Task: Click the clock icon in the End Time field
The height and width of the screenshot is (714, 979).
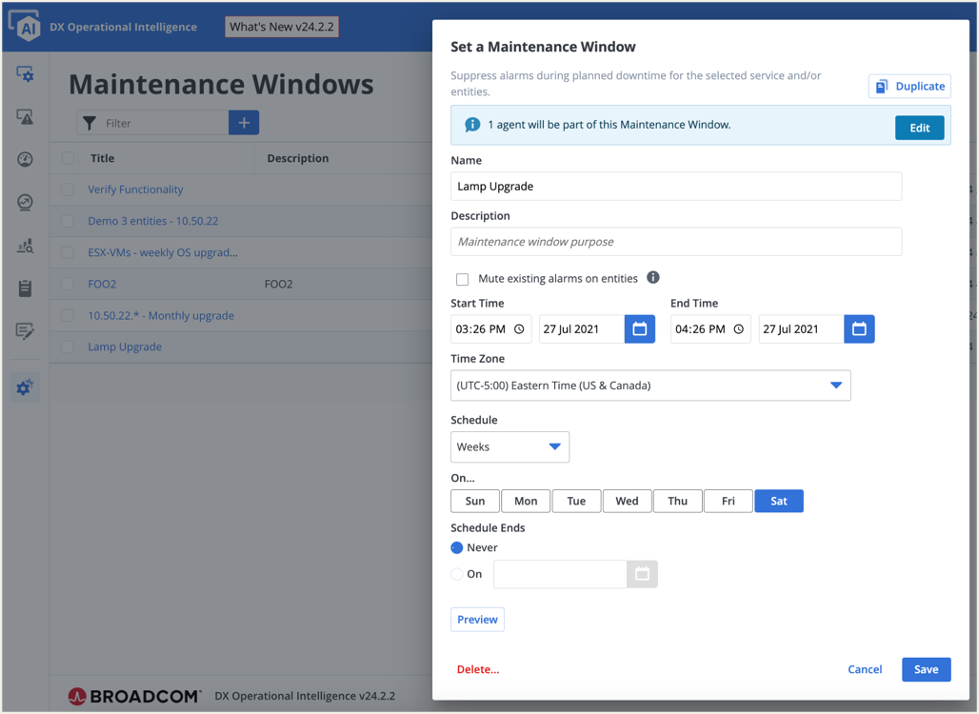Action: coord(740,328)
